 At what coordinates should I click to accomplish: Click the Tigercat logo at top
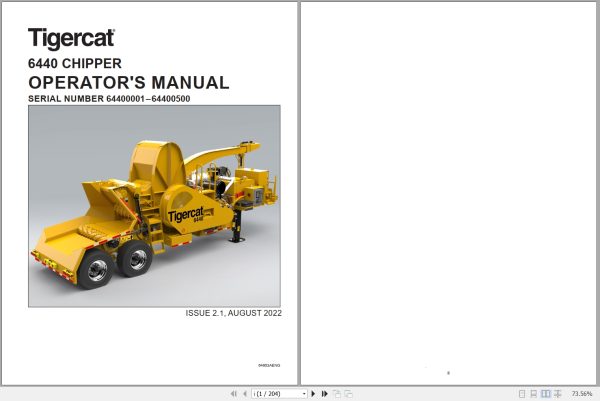[71, 38]
